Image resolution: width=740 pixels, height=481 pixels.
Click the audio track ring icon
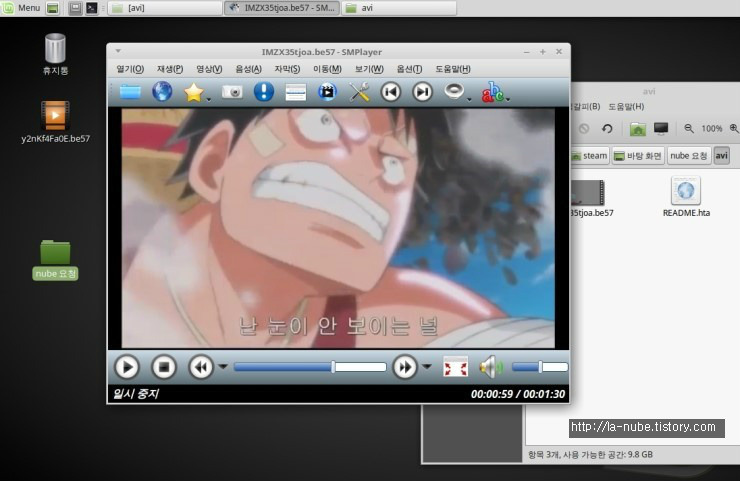tap(454, 91)
